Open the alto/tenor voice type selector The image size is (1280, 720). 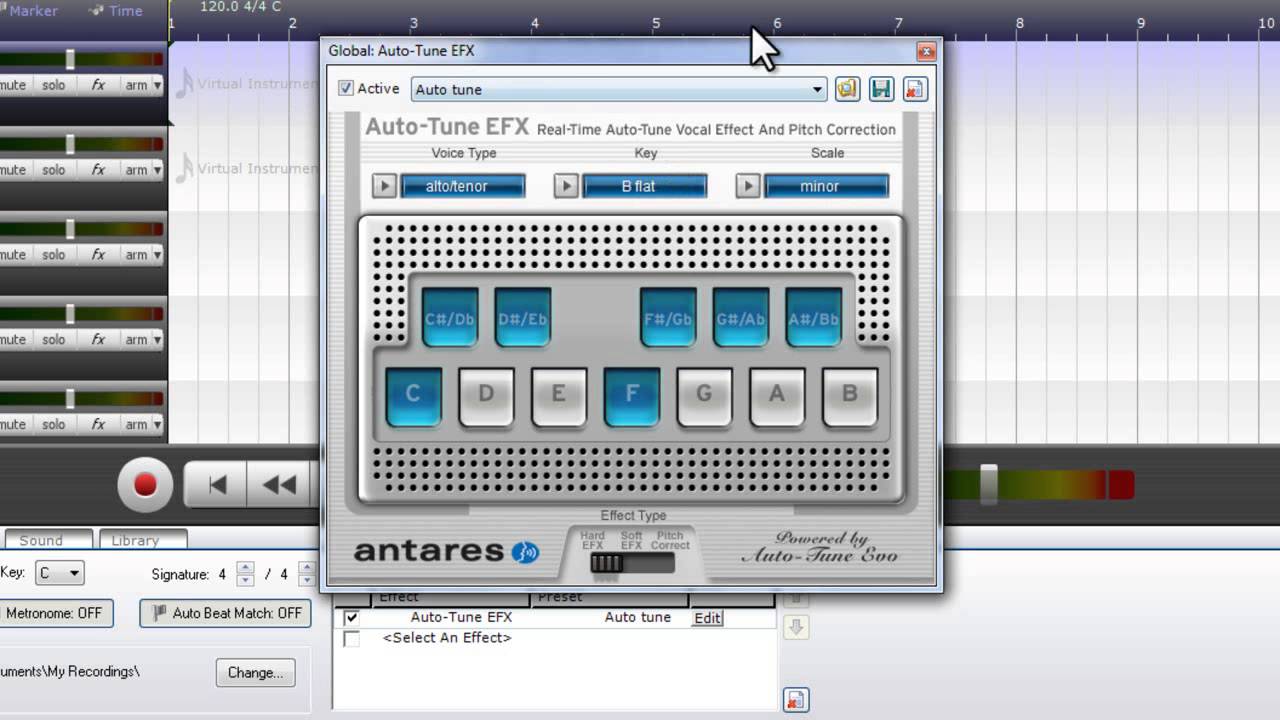(x=463, y=186)
